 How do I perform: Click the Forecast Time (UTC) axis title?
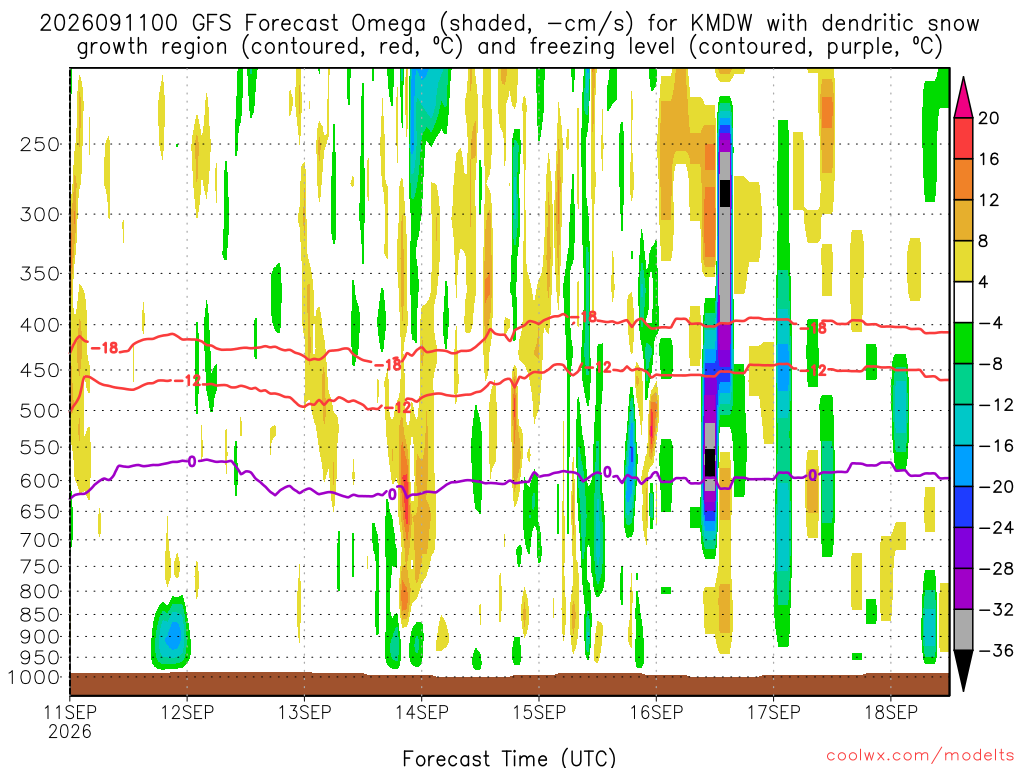(x=509, y=758)
